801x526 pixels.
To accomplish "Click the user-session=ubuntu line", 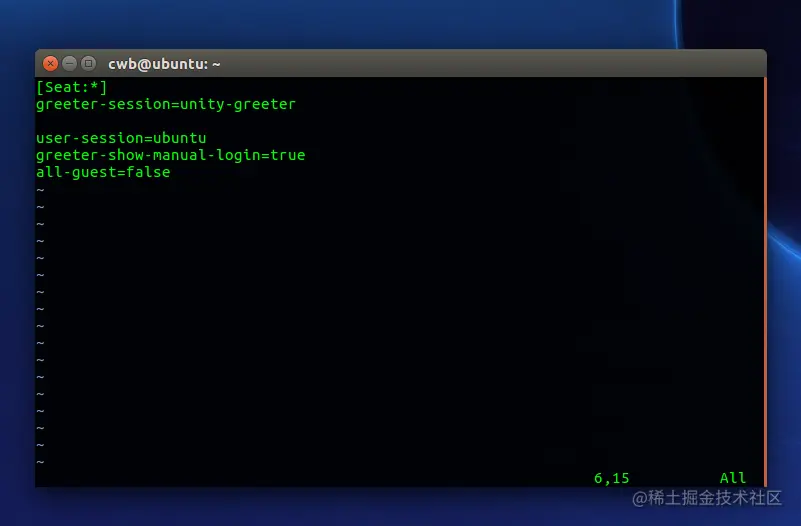I will click(121, 138).
